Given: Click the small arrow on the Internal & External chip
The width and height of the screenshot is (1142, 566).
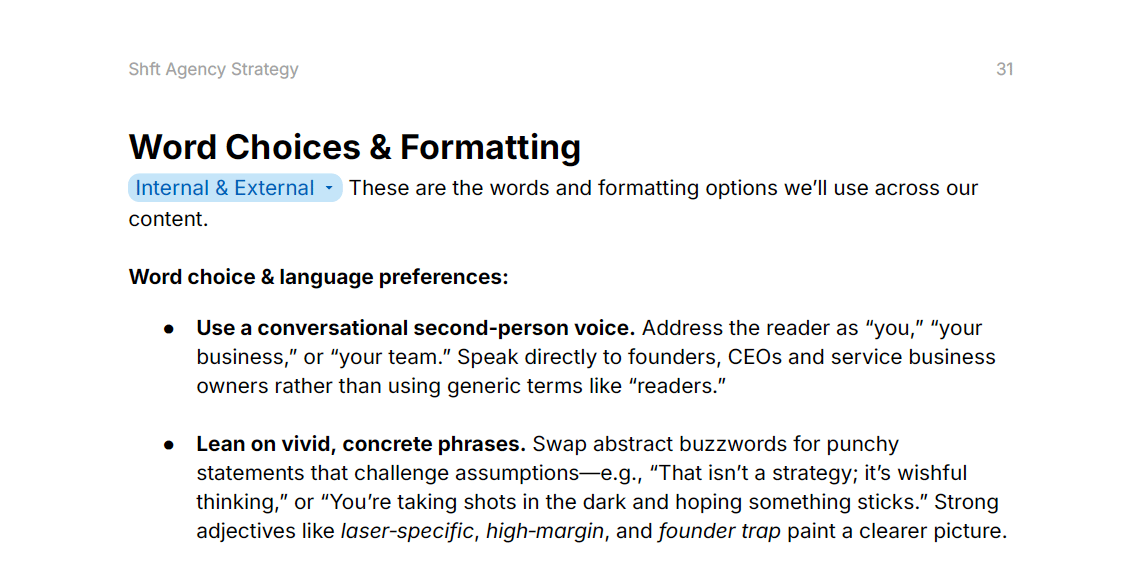Looking at the screenshot, I should click(329, 188).
